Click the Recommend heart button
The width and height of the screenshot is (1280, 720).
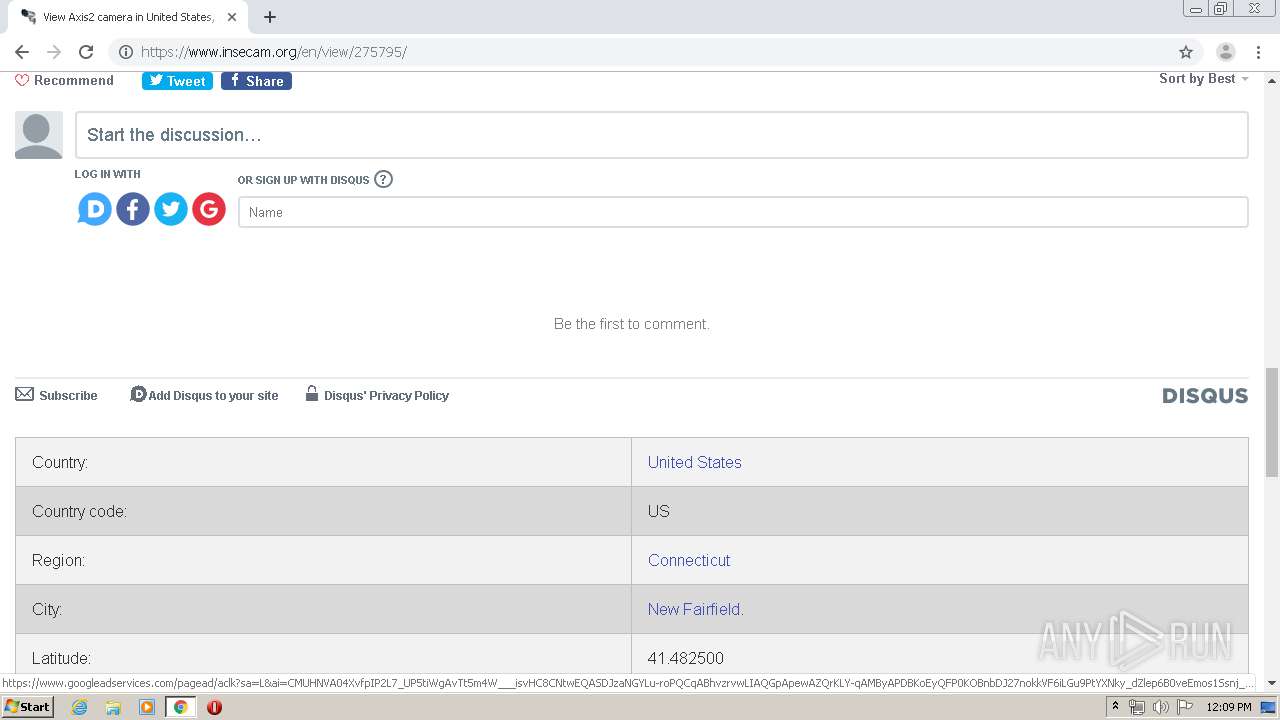pos(64,81)
